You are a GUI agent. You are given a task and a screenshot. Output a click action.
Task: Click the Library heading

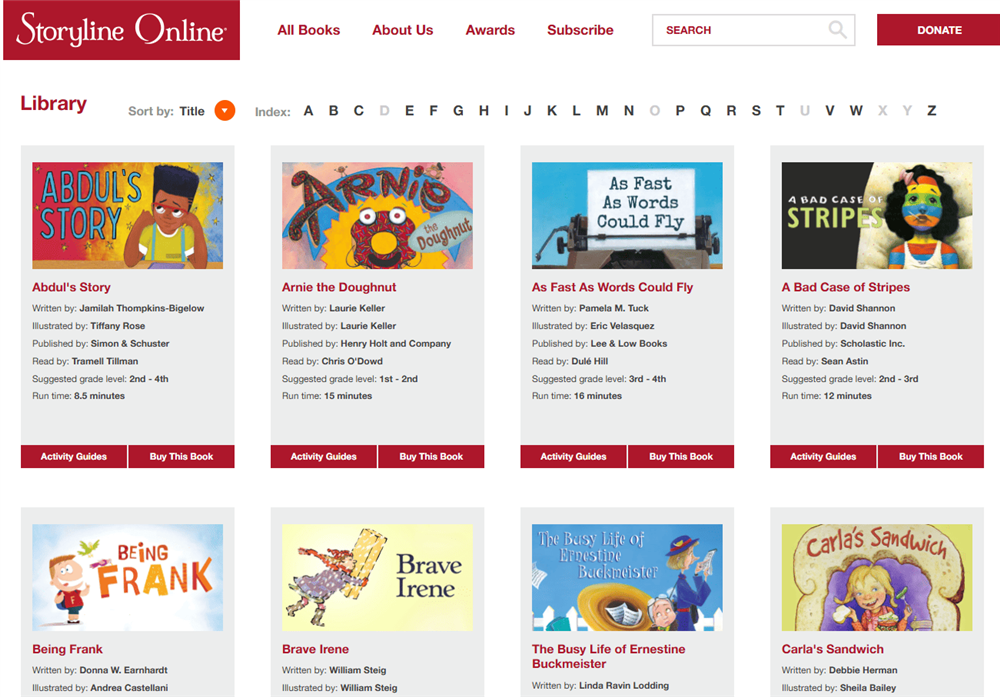tap(54, 103)
